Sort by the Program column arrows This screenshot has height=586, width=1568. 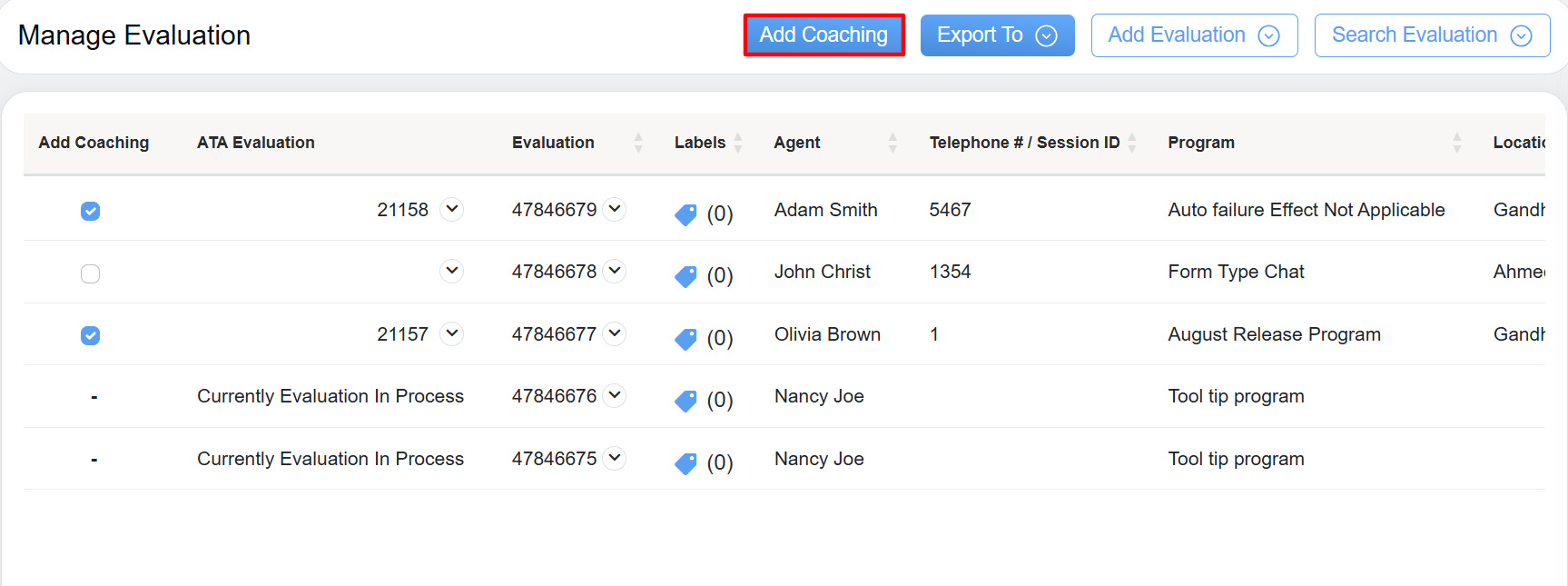pos(1456,143)
